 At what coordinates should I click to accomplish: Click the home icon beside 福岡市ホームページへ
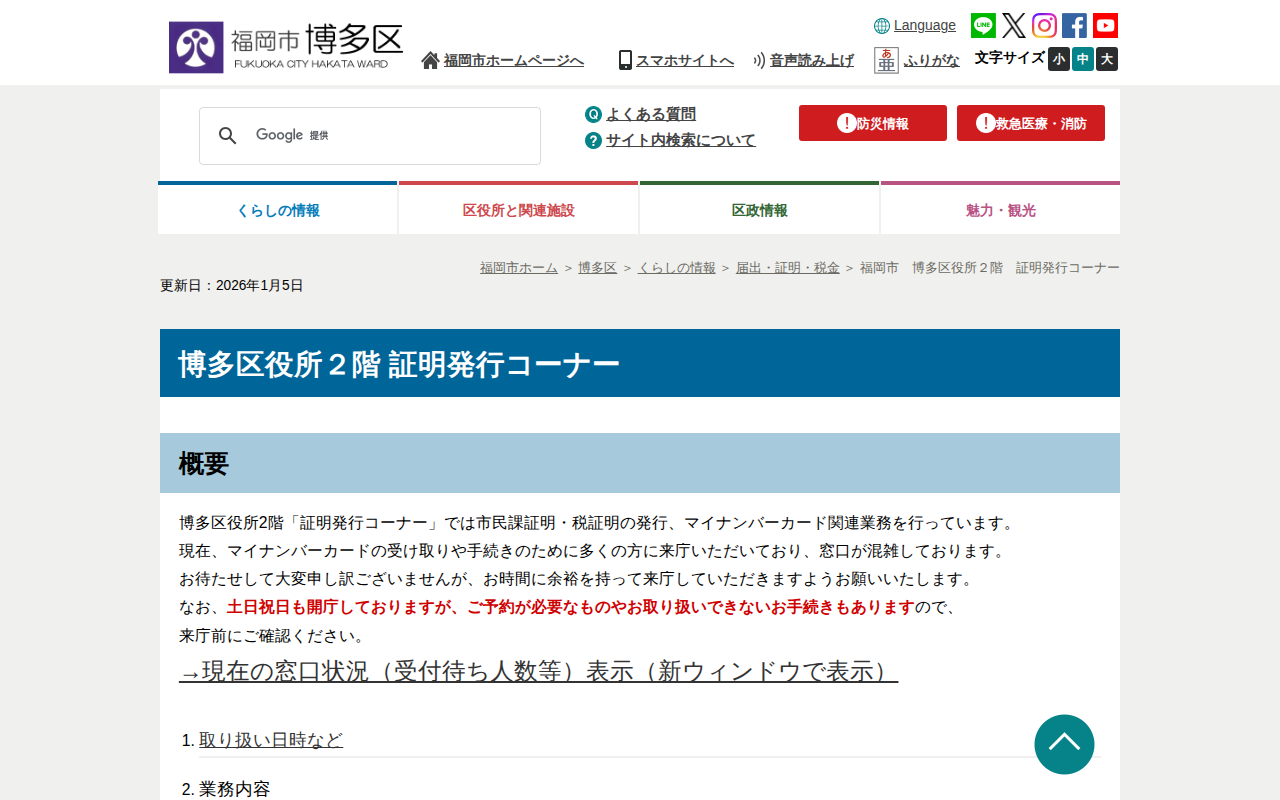pos(430,60)
